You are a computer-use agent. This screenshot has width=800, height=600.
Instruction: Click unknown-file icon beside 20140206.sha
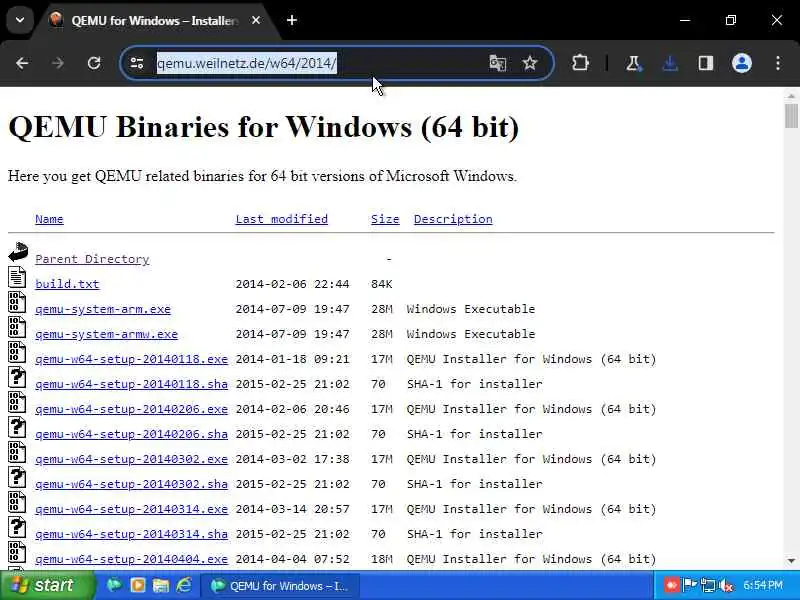click(17, 427)
